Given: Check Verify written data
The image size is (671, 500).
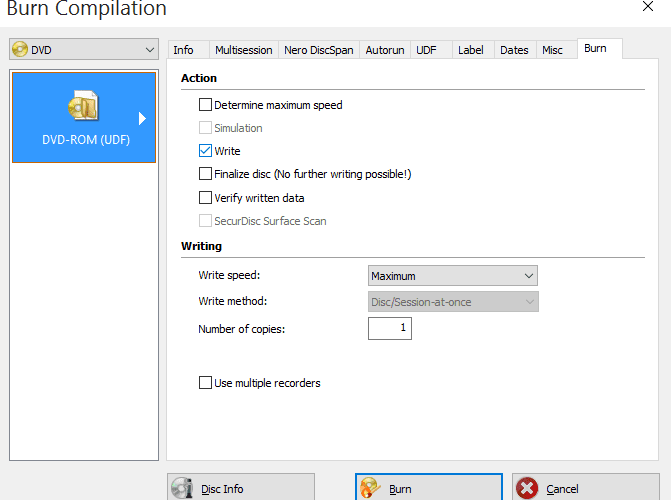Looking at the screenshot, I should pyautogui.click(x=205, y=198).
